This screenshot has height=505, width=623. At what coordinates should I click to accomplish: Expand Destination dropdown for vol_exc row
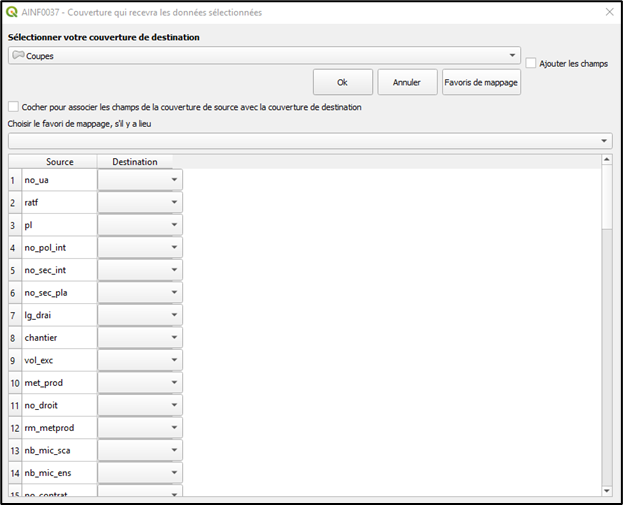point(174,360)
